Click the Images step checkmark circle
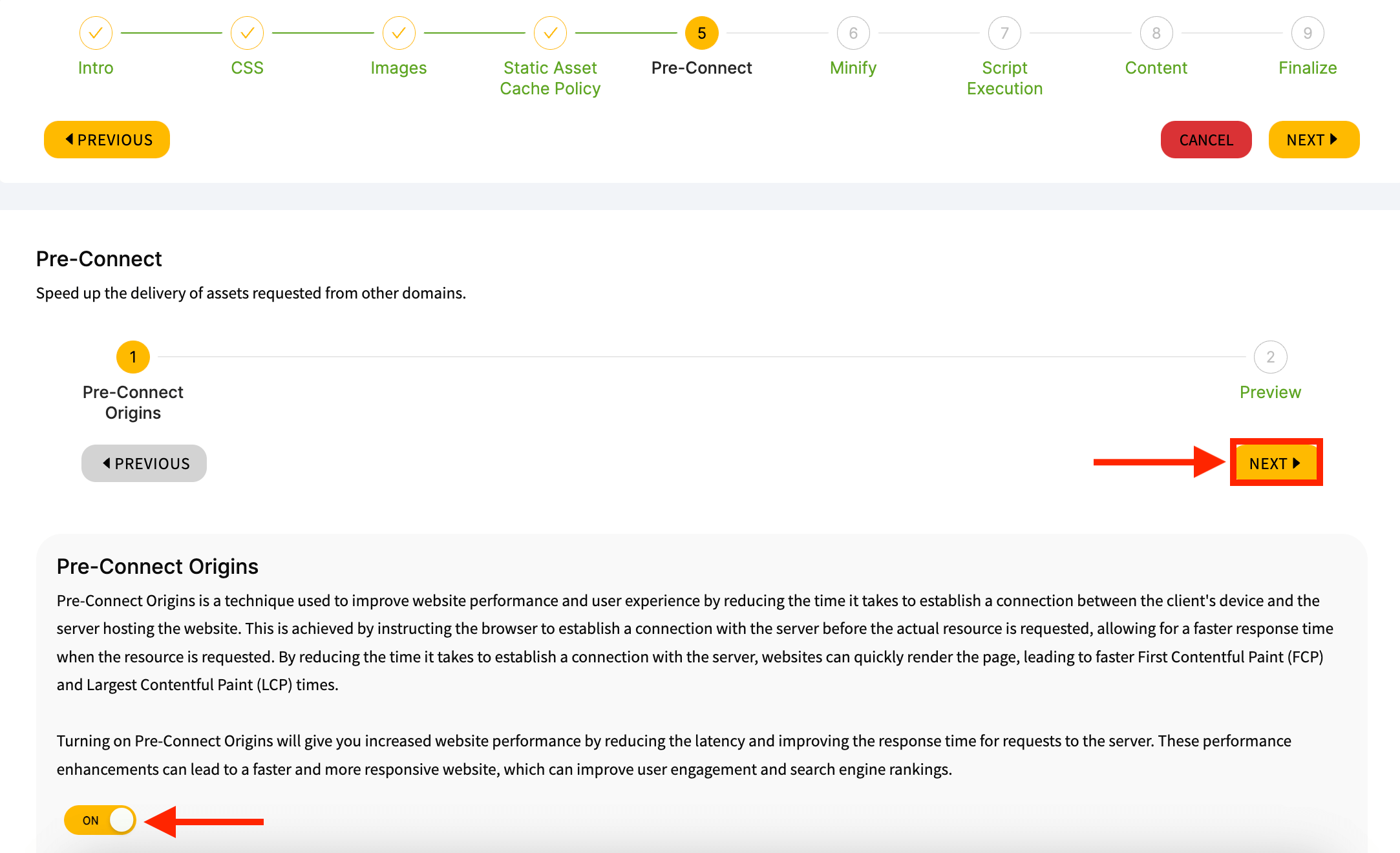Viewport: 1400px width, 853px height. (x=399, y=33)
